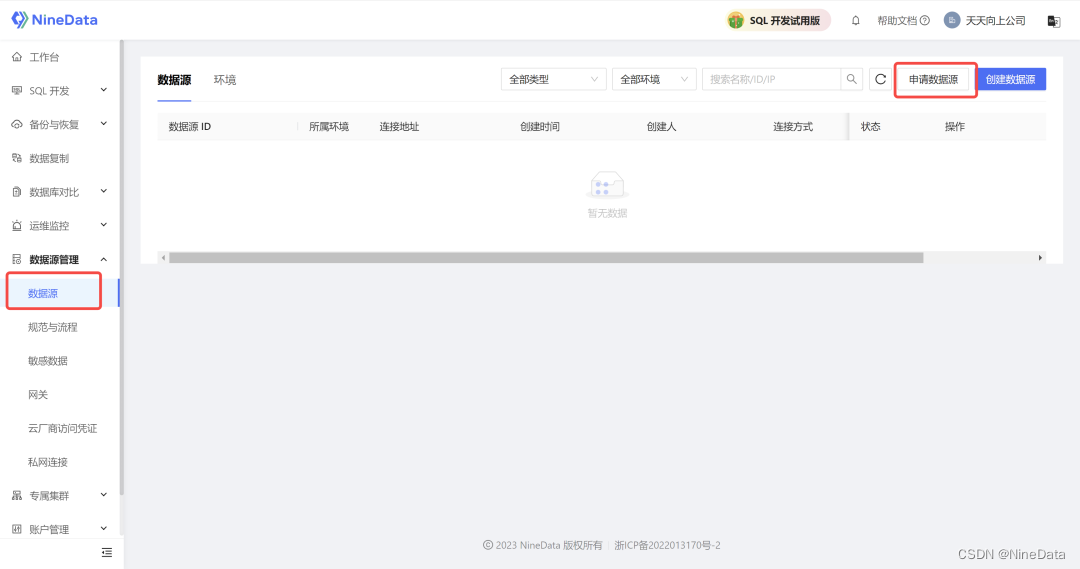The height and width of the screenshot is (569, 1080).
Task: Expand the 数据库对比 menu chevron
Action: 104,191
